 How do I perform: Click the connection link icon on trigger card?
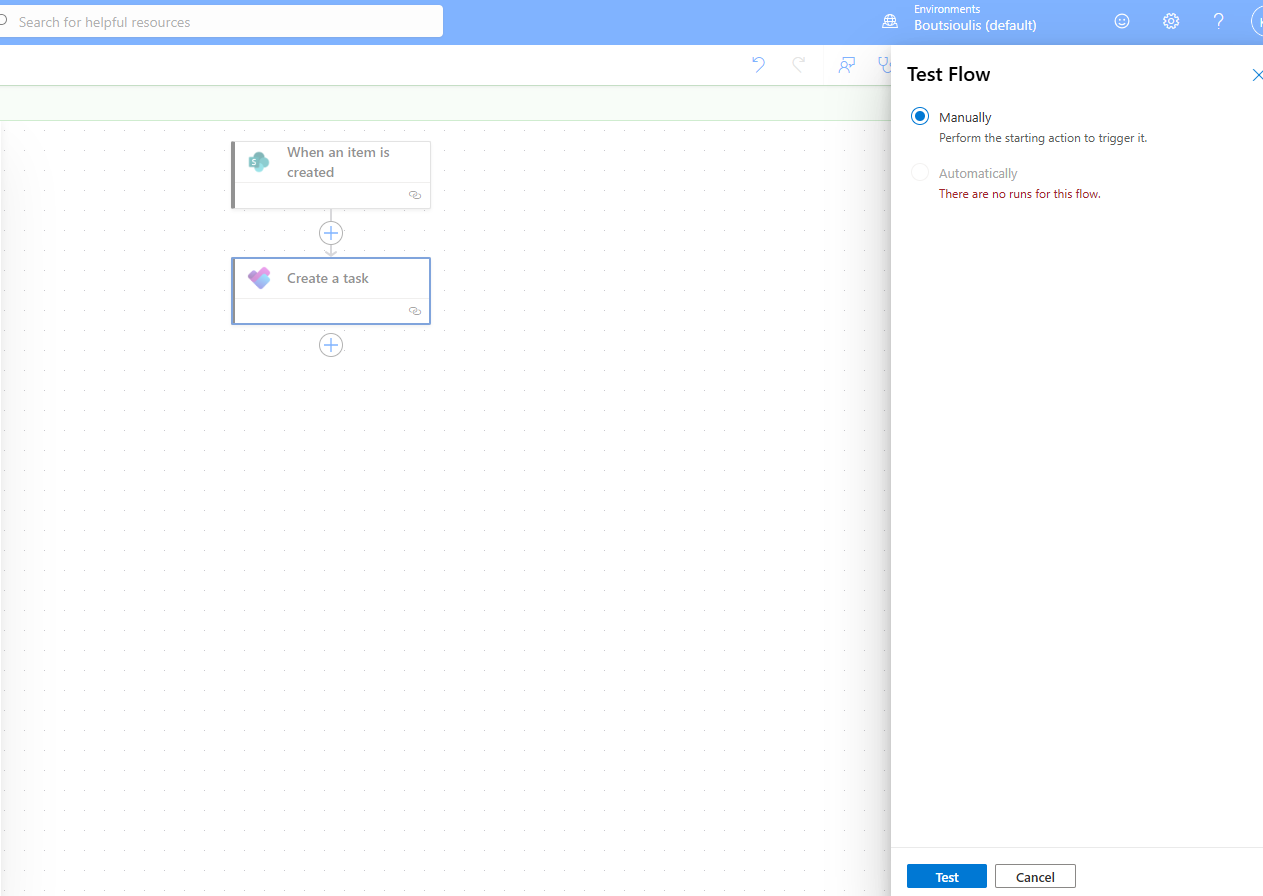415,196
